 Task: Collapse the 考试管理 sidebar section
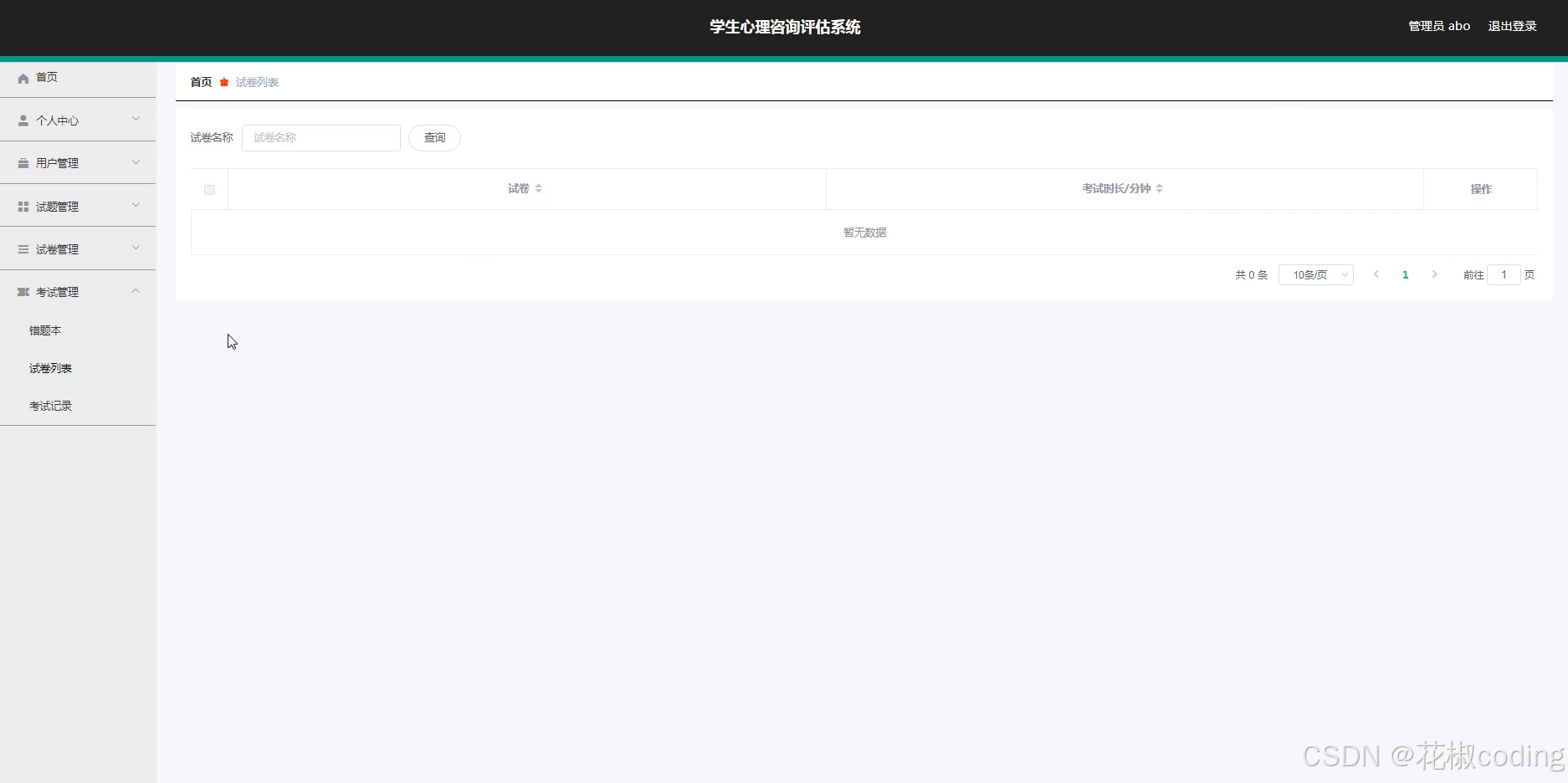tap(136, 291)
